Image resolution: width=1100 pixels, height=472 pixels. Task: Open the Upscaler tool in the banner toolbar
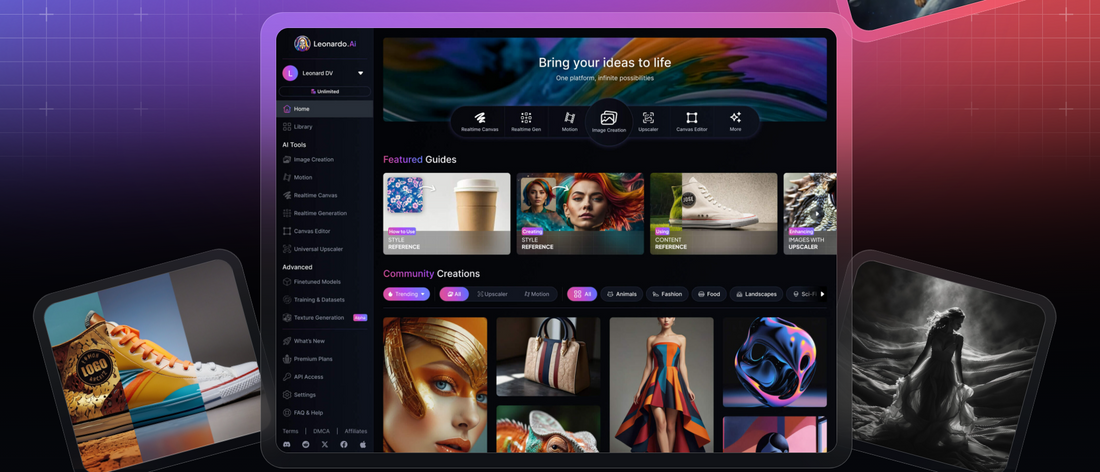[648, 121]
